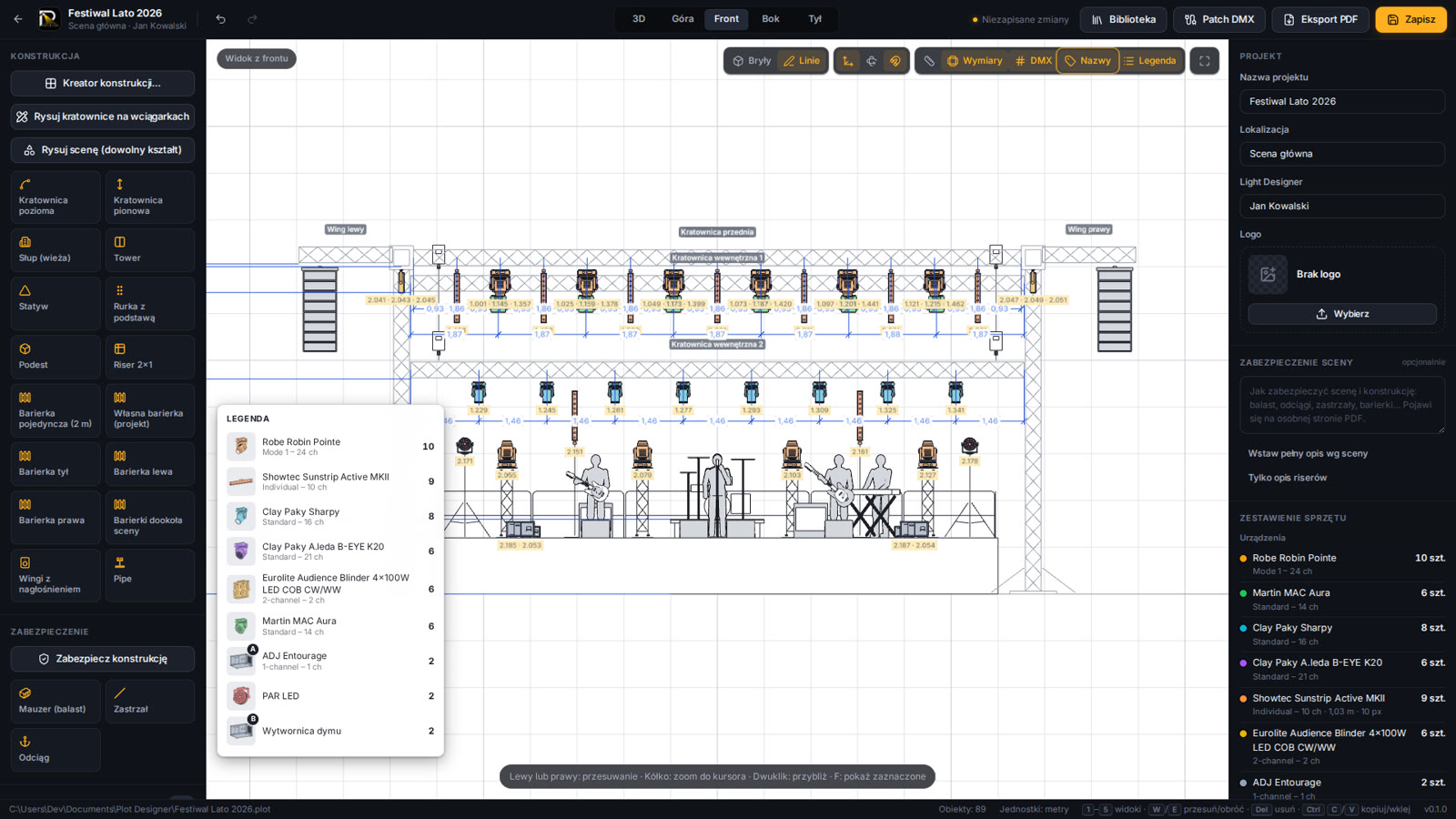Select the Słup (wieża) tool

point(56,250)
